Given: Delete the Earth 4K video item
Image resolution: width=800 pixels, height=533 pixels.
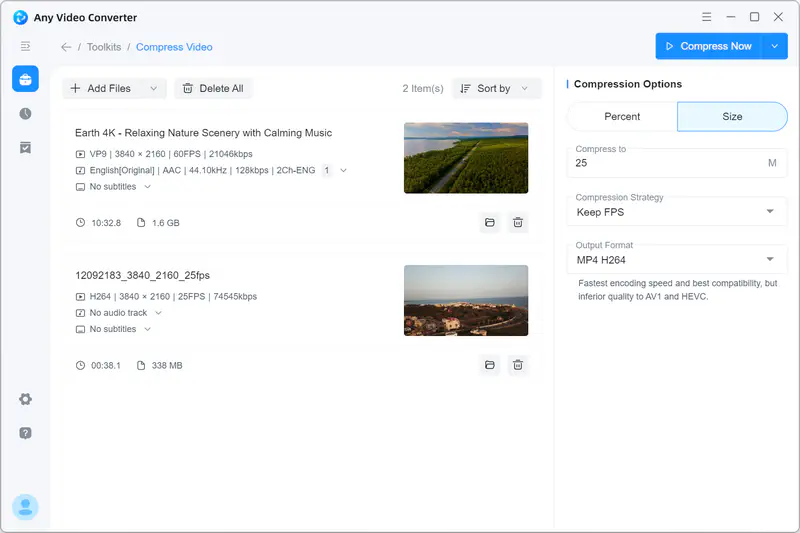Looking at the screenshot, I should pos(518,223).
